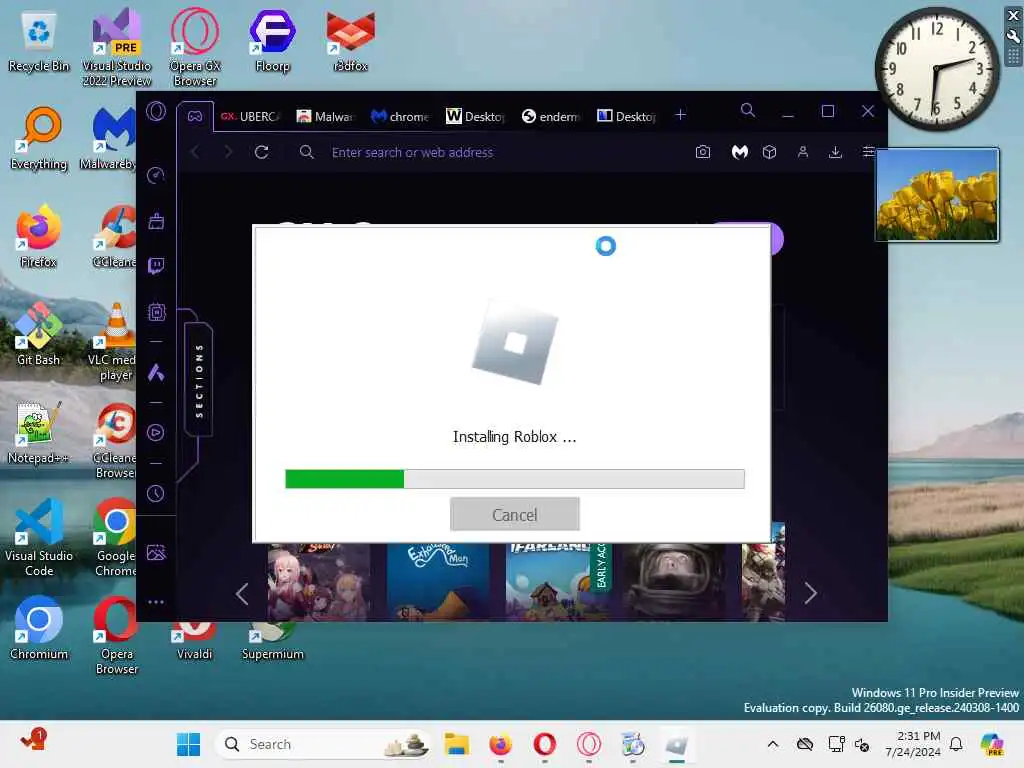
Task: Select r3dfox desktop shortcut
Action: (x=350, y=42)
